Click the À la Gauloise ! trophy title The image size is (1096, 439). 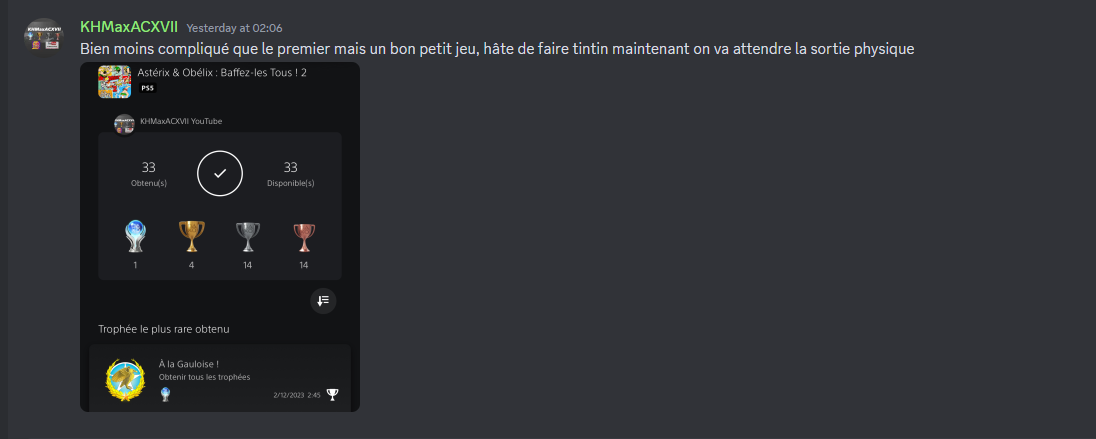(189, 364)
